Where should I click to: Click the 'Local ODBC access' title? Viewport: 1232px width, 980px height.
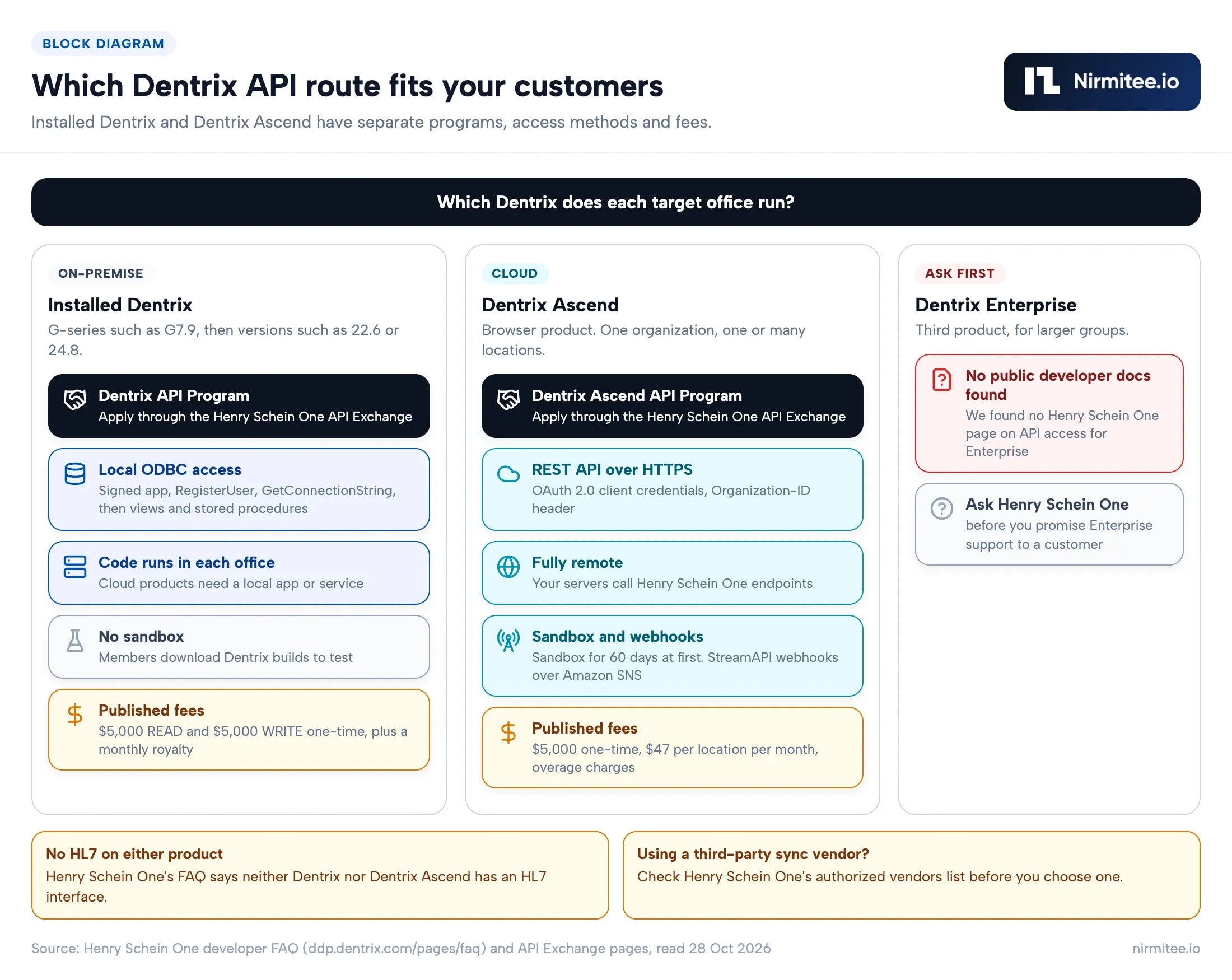click(x=170, y=469)
